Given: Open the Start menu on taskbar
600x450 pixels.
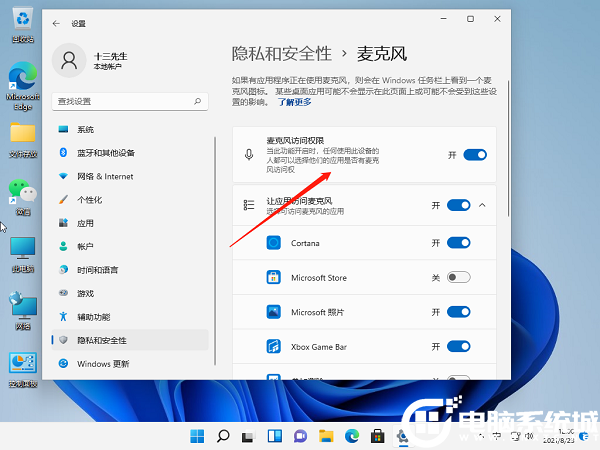Looking at the screenshot, I should [198, 436].
